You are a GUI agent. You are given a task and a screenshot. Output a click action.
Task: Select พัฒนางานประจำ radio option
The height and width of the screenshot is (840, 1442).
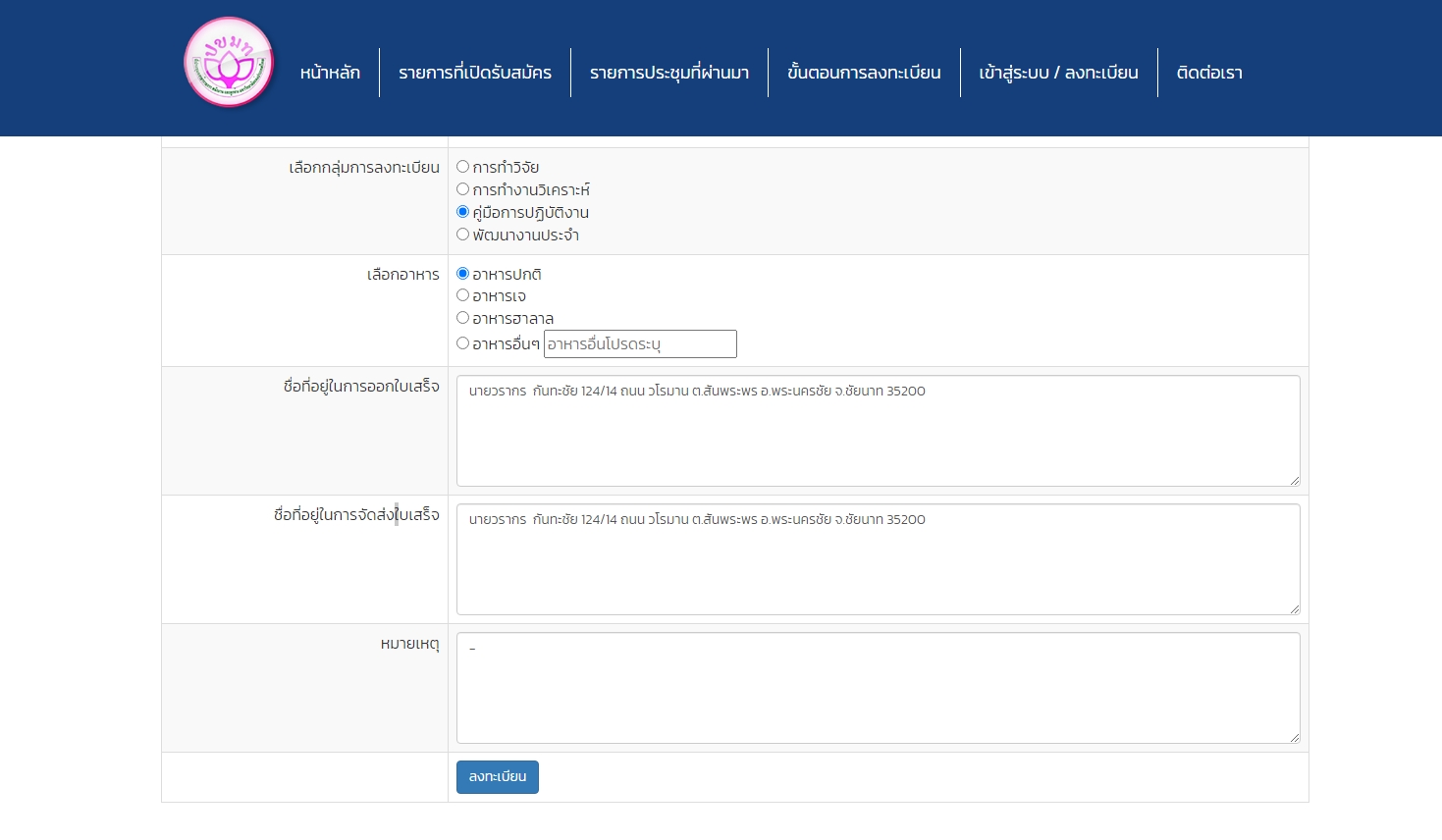click(462, 235)
